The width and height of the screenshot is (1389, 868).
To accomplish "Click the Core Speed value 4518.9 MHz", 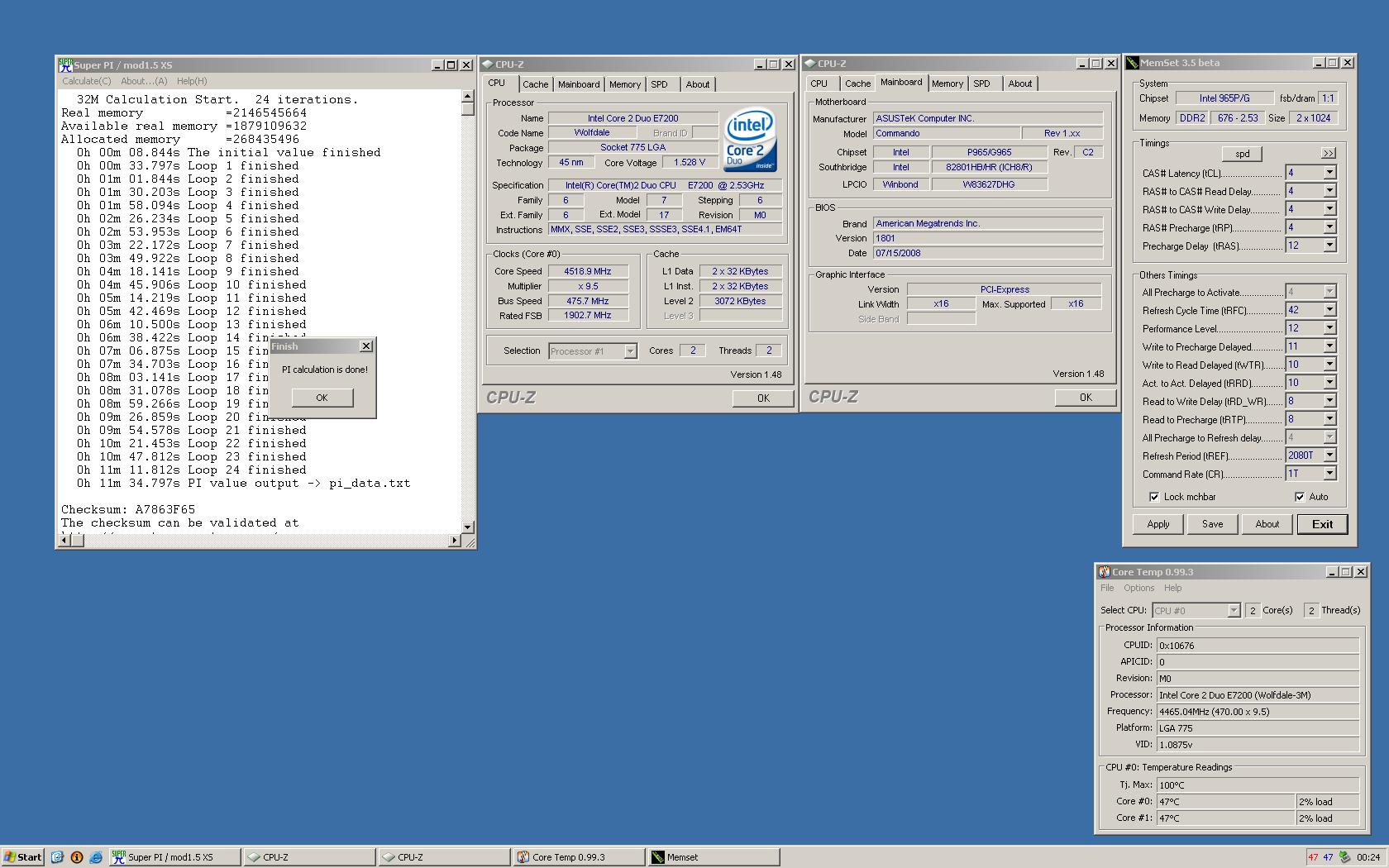I will [588, 271].
